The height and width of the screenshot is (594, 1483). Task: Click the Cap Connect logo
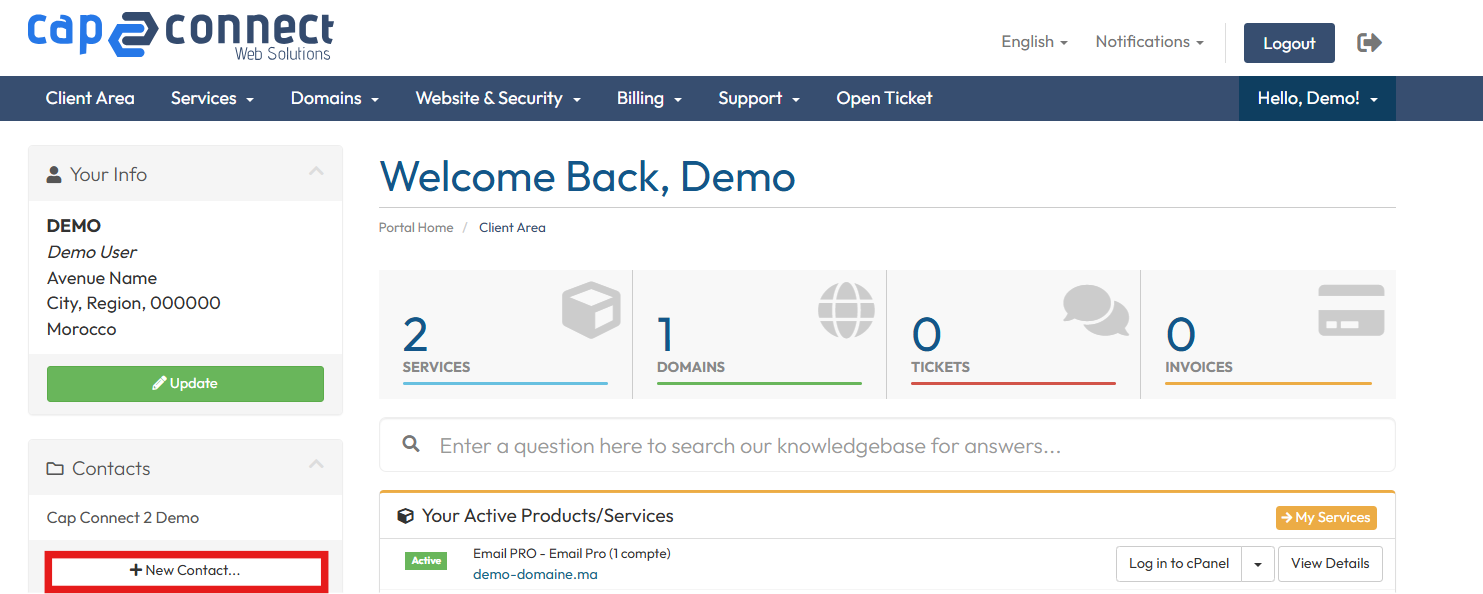180,35
